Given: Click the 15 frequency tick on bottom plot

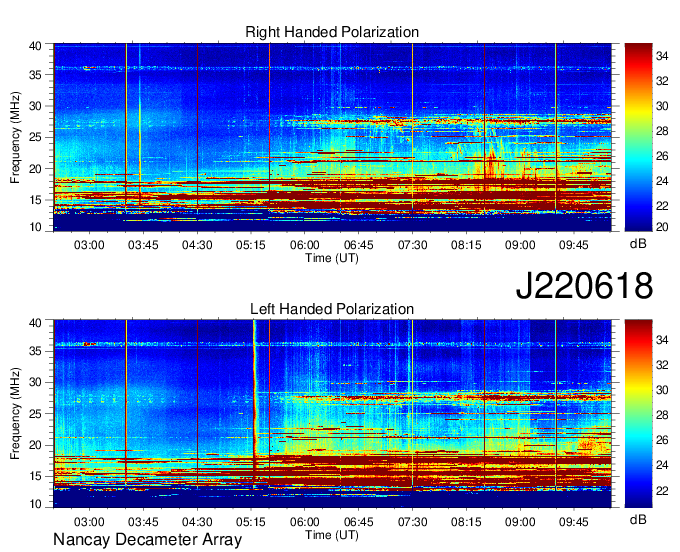Looking at the screenshot, I should [35, 476].
